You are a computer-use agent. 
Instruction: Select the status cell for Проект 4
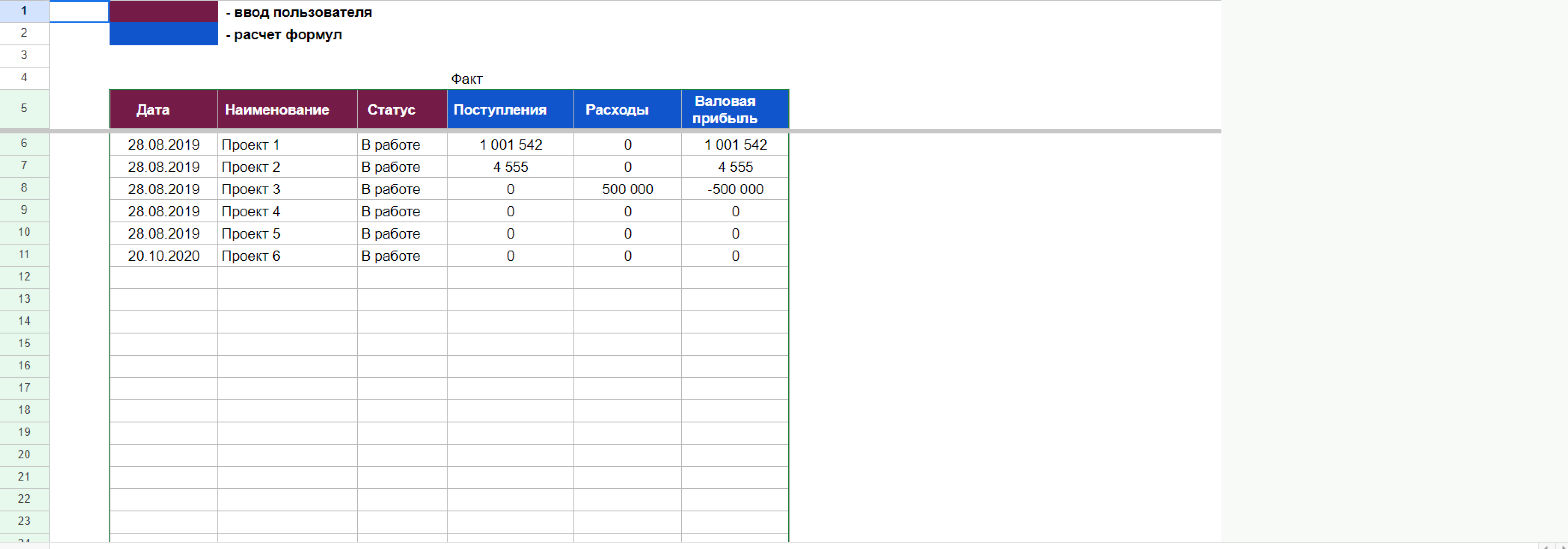[x=402, y=211]
